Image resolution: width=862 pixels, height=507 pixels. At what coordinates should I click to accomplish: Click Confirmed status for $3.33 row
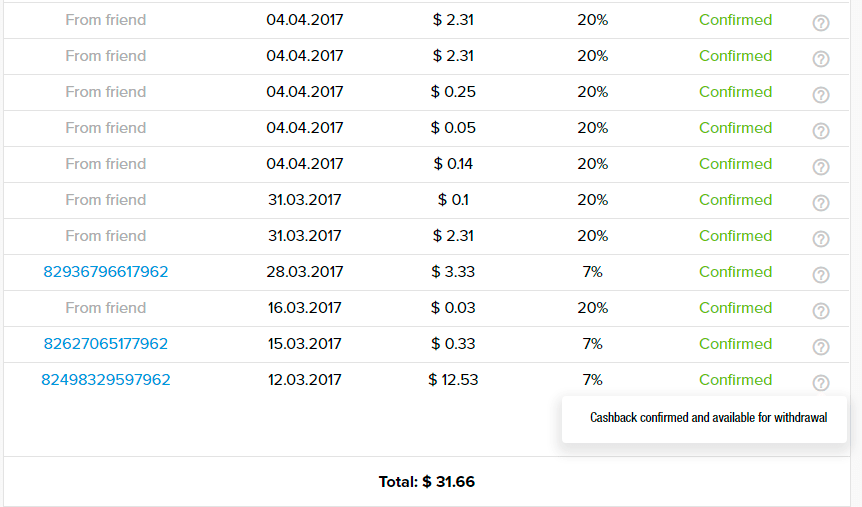pyautogui.click(x=736, y=272)
